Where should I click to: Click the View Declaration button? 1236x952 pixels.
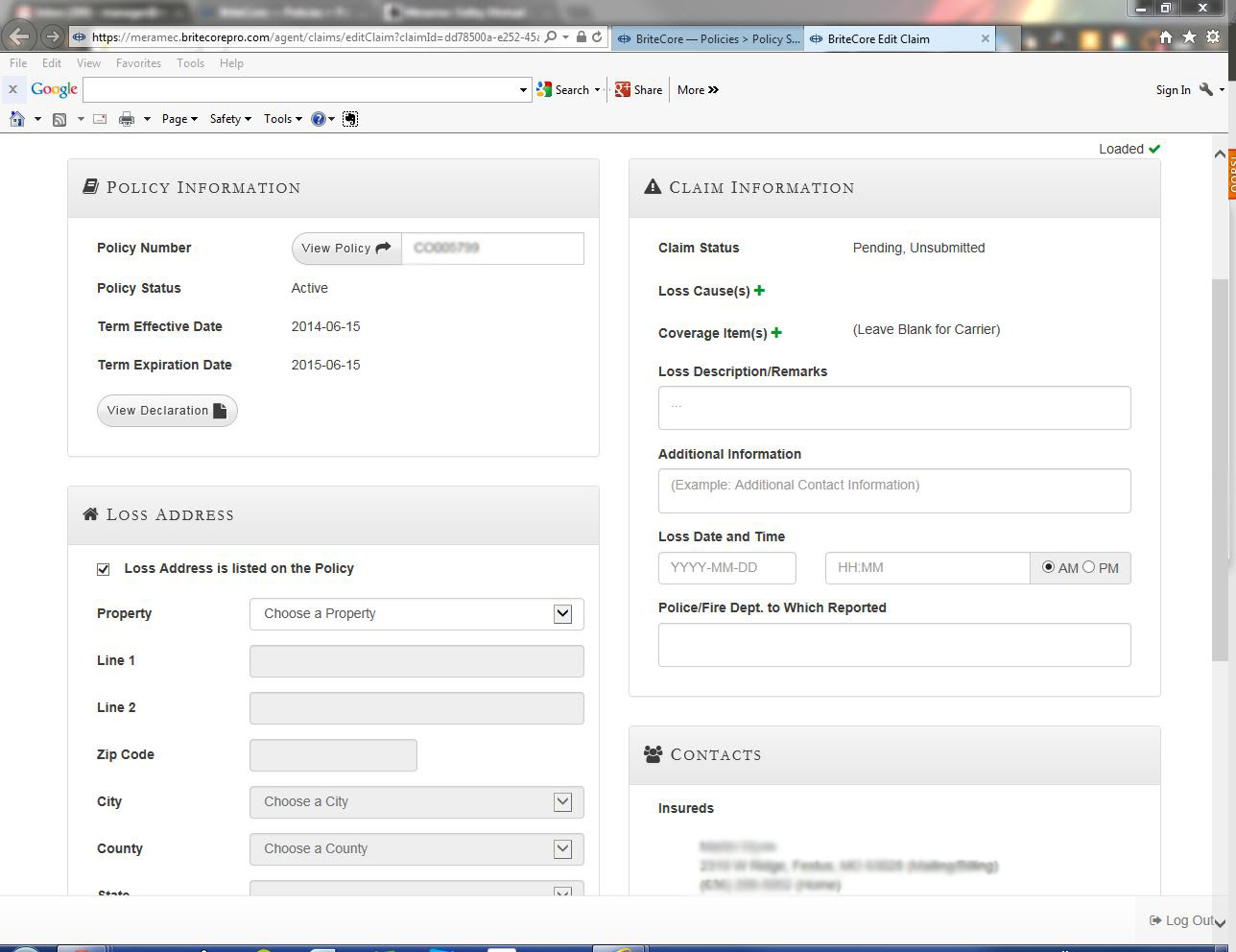[x=167, y=411]
